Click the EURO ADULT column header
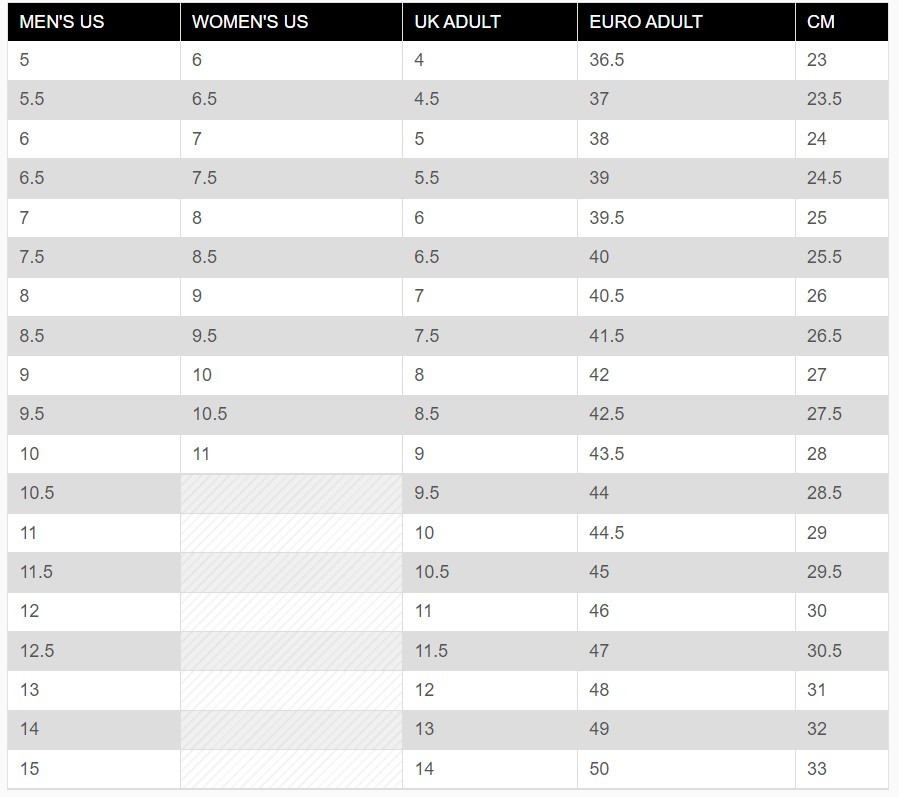The width and height of the screenshot is (899, 797). coord(686,22)
